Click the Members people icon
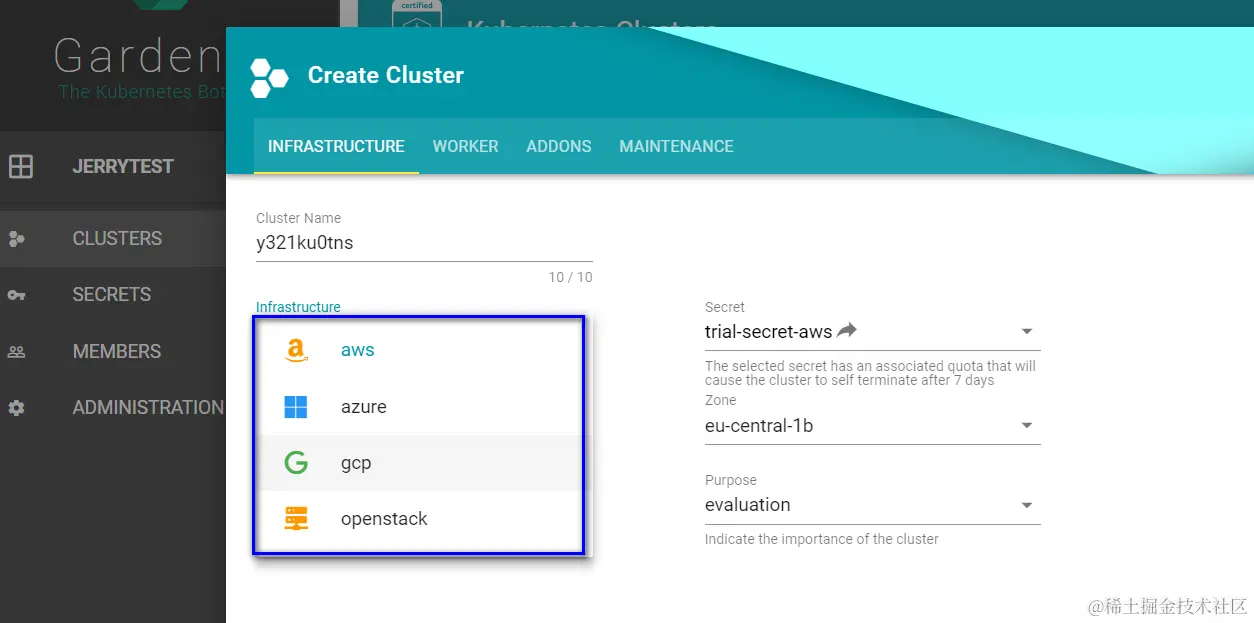Image resolution: width=1254 pixels, height=623 pixels. [16, 352]
